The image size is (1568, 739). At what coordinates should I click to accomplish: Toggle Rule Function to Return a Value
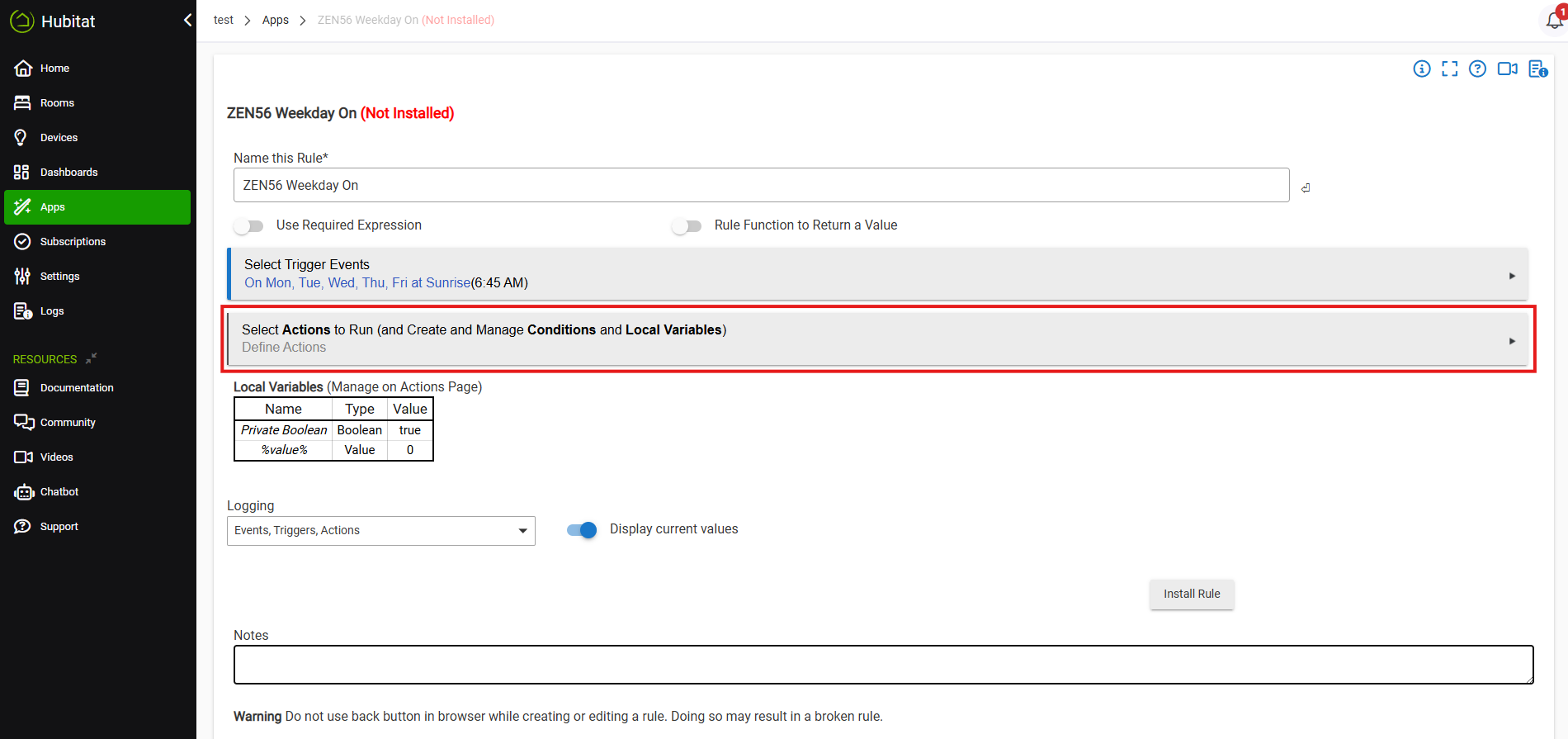[x=687, y=226]
